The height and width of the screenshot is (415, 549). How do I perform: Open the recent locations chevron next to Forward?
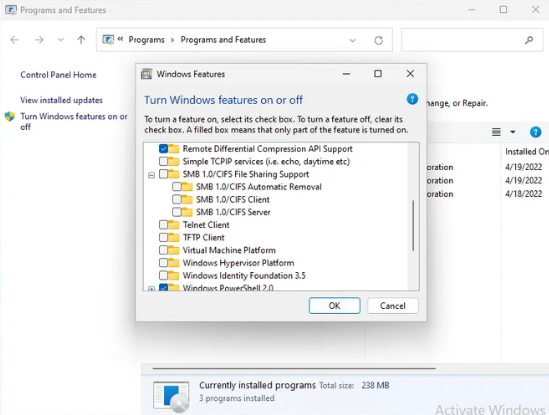pos(61,40)
